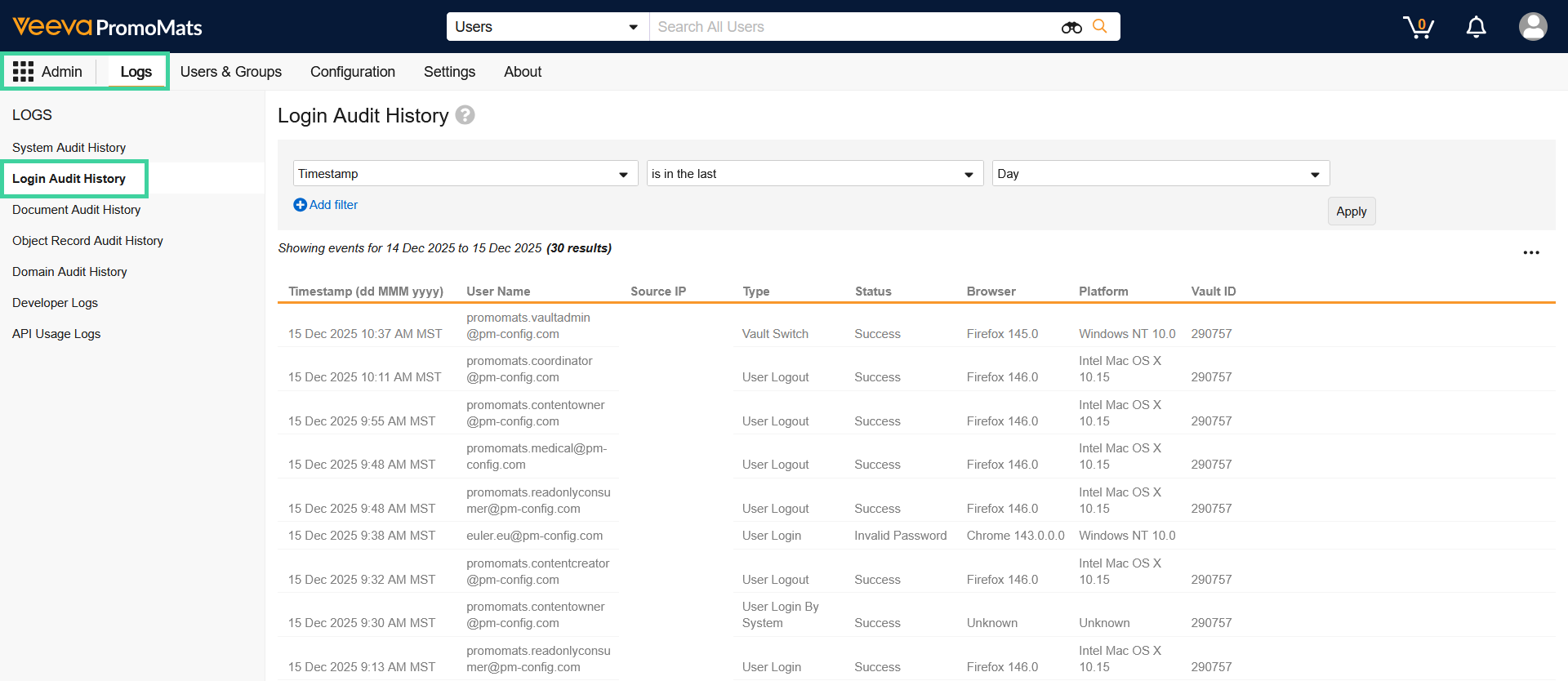
Task: Click the Vault Switch type cell
Action: (x=775, y=334)
